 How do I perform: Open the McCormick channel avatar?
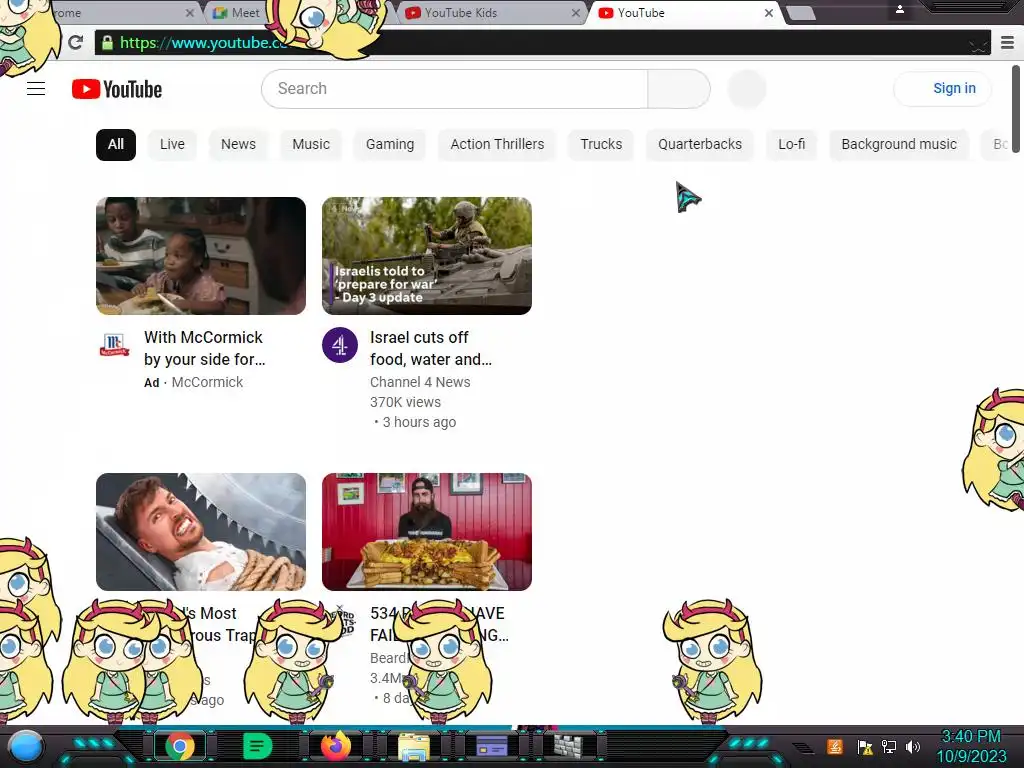(114, 344)
